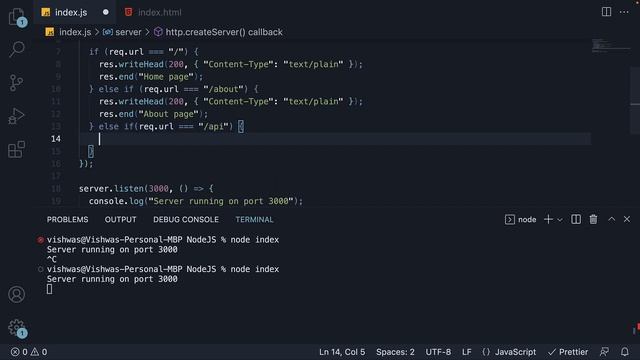Screen dimensions: 640x360
Task: Click line number 18 in gutter
Action: click(56, 189)
